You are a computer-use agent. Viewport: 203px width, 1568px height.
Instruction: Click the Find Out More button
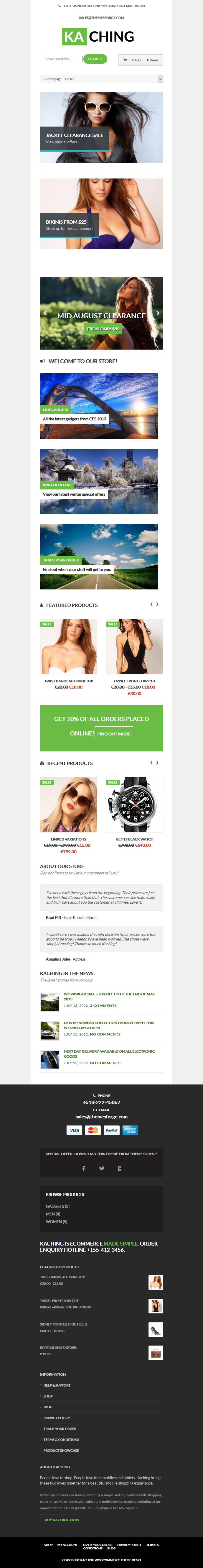pos(114,733)
